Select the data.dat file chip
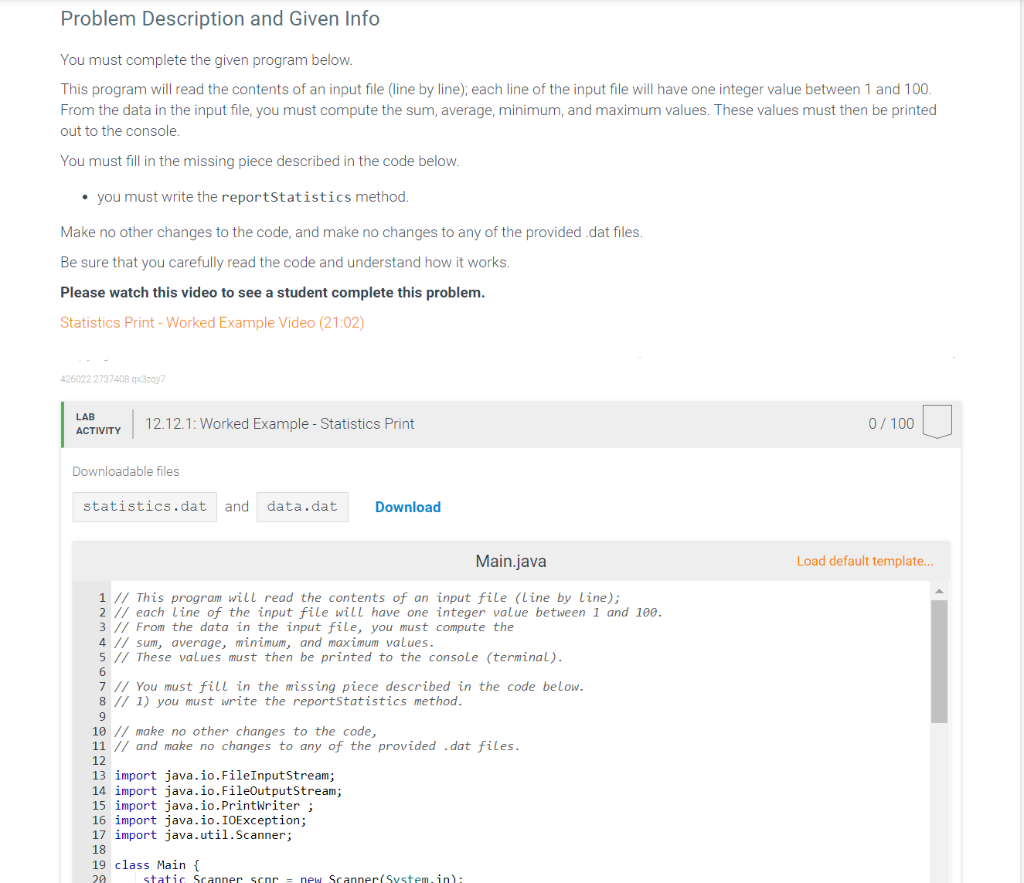This screenshot has height=883, width=1024. 302,506
